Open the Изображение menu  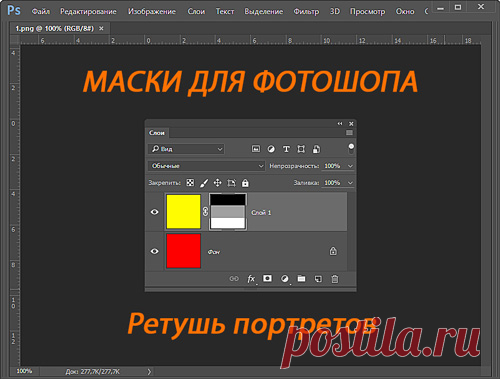tap(152, 11)
